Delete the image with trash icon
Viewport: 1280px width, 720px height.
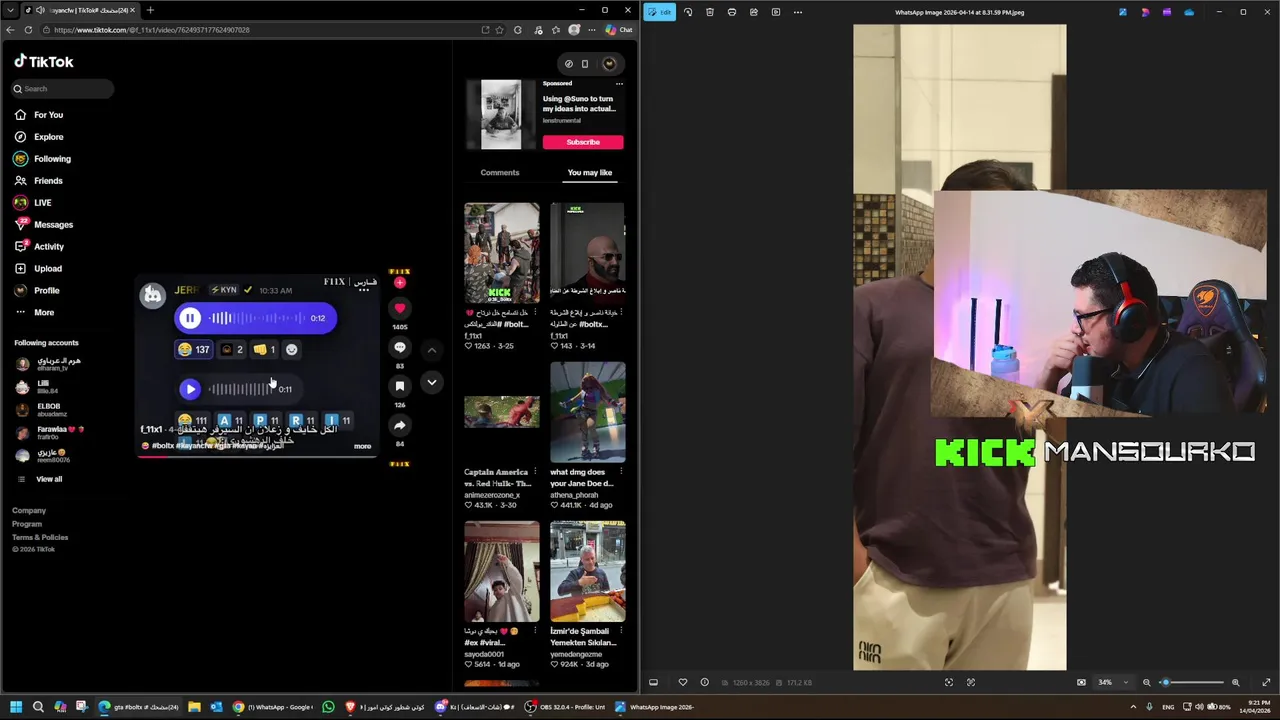pos(710,12)
